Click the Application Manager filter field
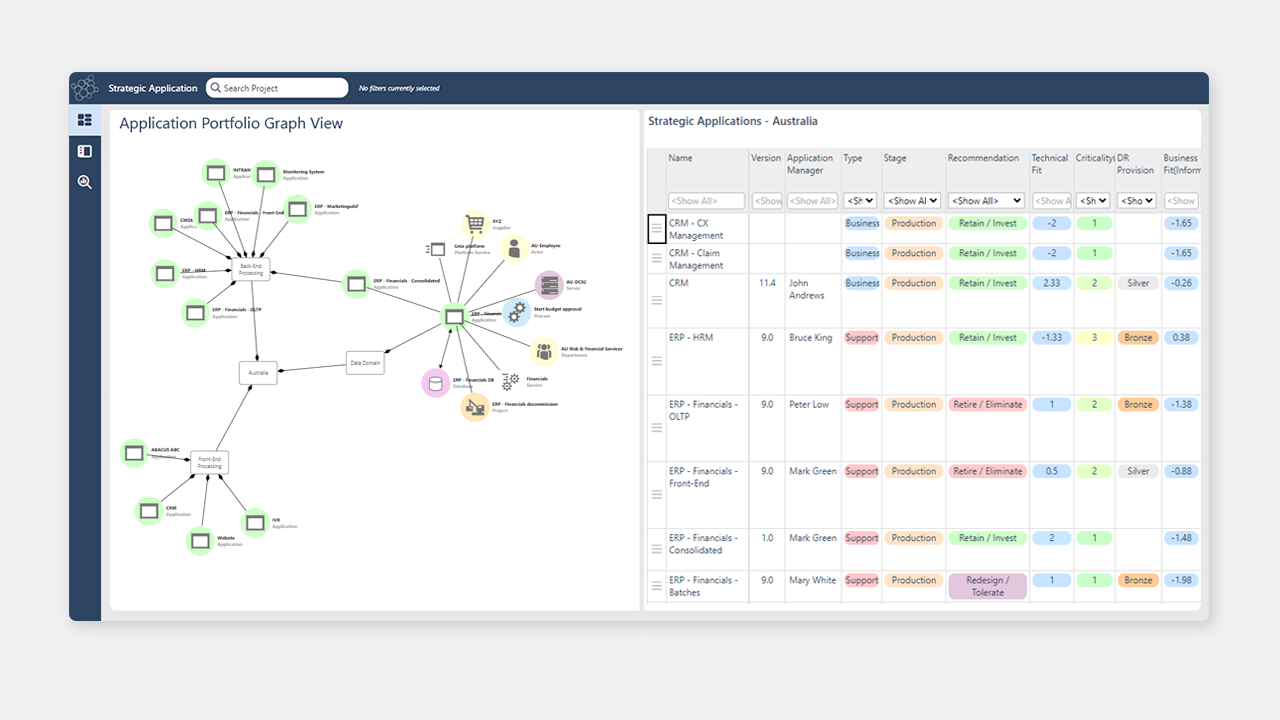 [x=812, y=201]
